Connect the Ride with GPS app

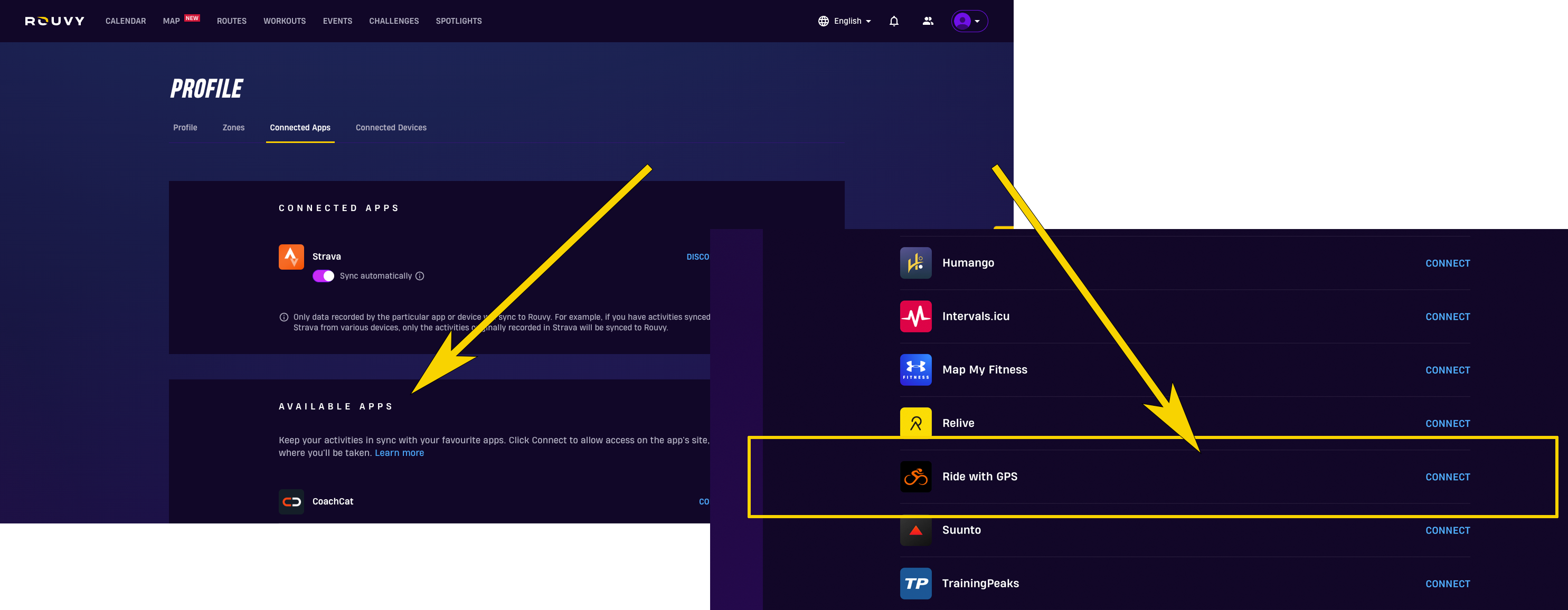(x=1448, y=478)
